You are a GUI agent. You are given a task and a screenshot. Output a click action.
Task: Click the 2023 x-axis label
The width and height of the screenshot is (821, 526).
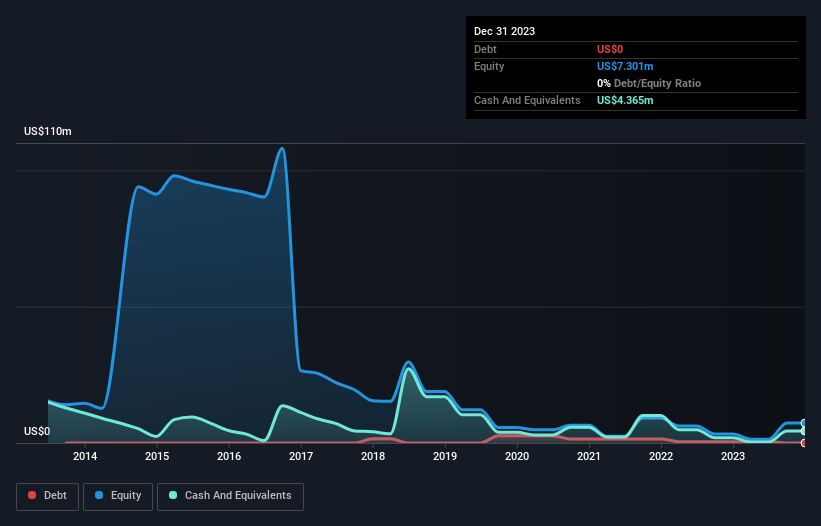pyautogui.click(x=733, y=456)
